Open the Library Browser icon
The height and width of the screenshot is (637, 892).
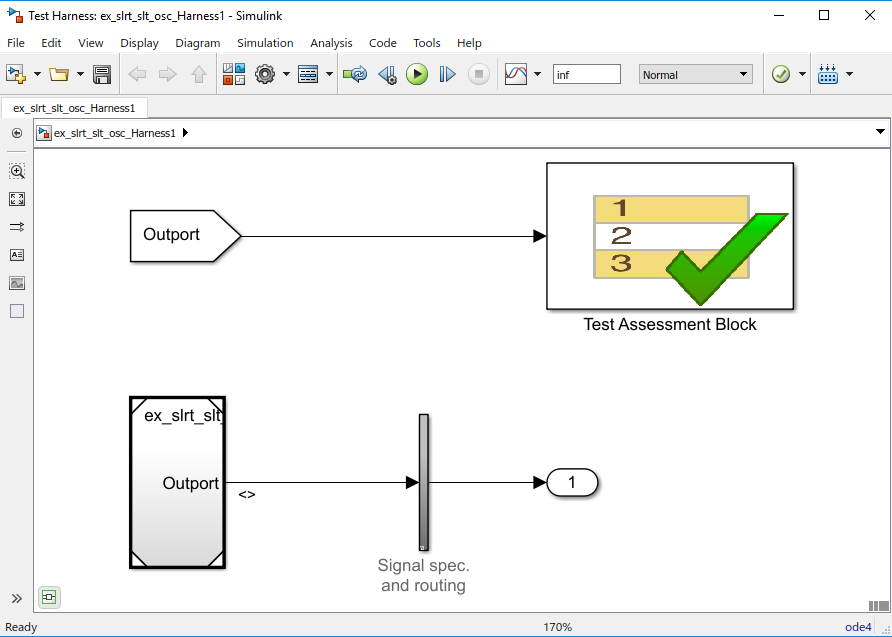coord(234,74)
